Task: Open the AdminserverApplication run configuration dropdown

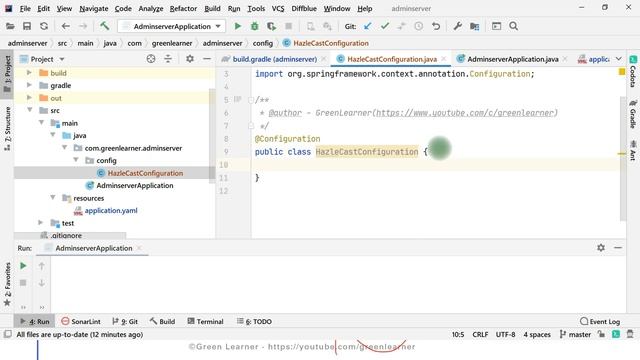Action: click(x=172, y=27)
